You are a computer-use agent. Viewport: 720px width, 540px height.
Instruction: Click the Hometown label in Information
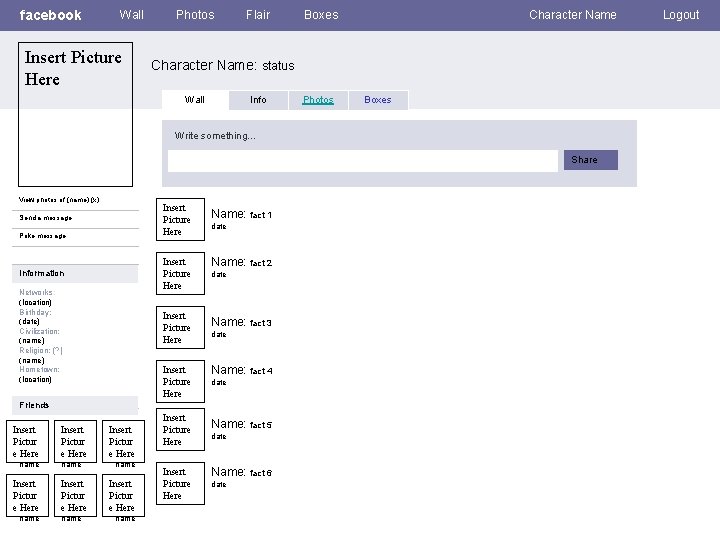point(39,369)
